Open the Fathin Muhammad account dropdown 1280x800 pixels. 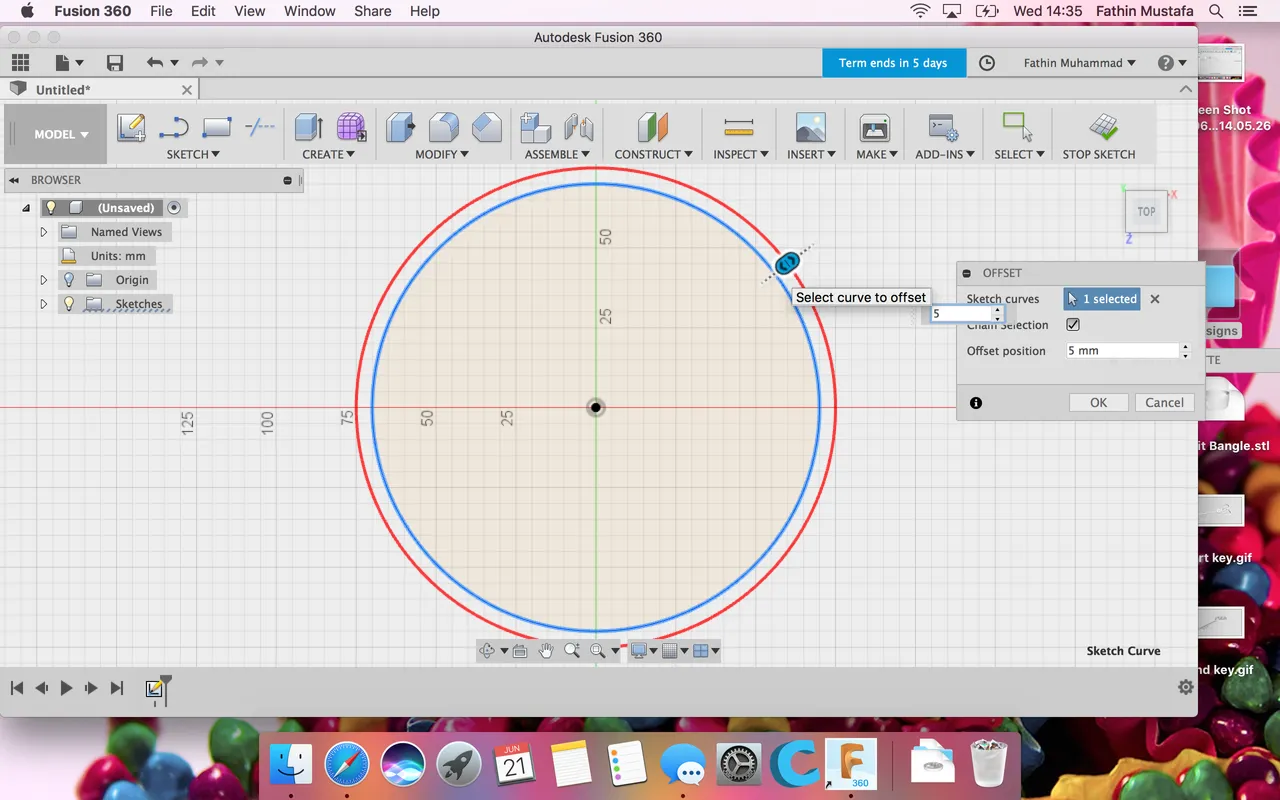[1080, 63]
